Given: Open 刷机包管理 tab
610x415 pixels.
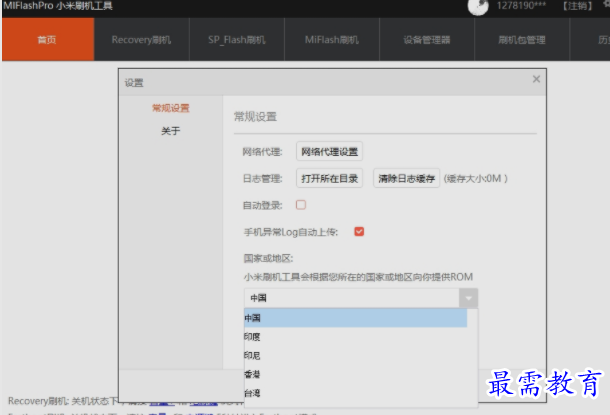Looking at the screenshot, I should [x=522, y=39].
